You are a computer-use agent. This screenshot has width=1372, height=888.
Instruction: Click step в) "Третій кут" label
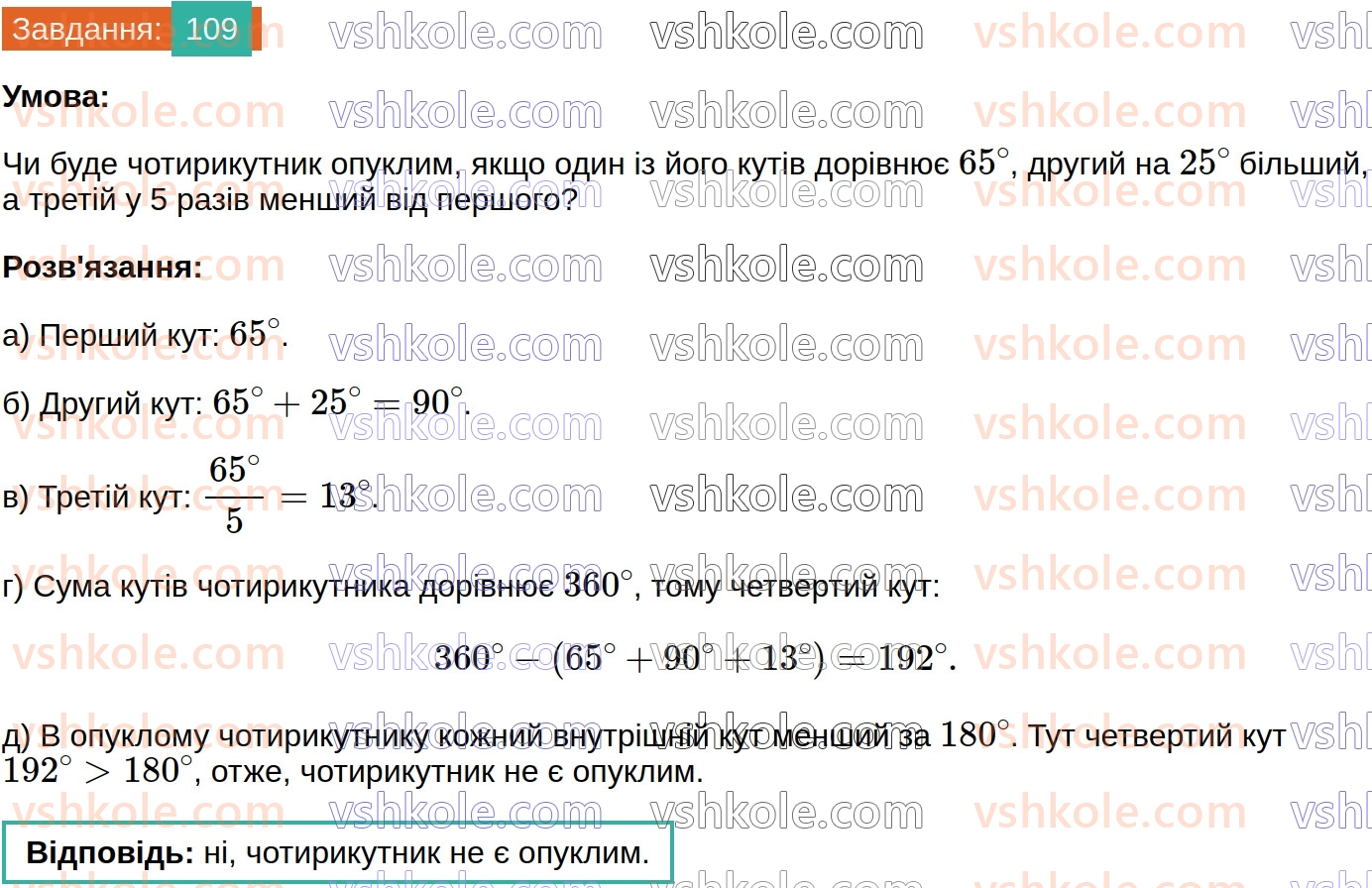pos(97,497)
